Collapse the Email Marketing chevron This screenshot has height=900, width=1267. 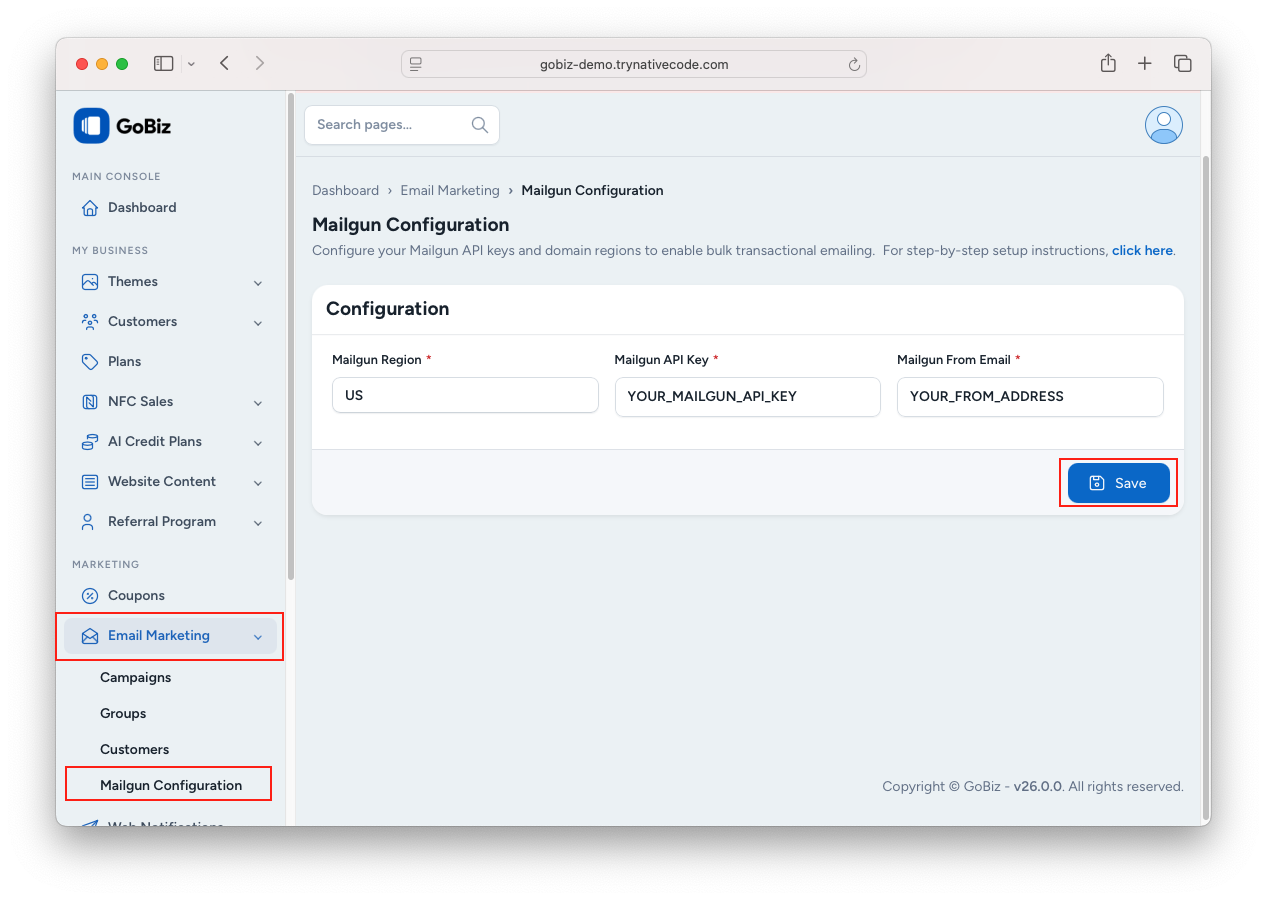258,637
